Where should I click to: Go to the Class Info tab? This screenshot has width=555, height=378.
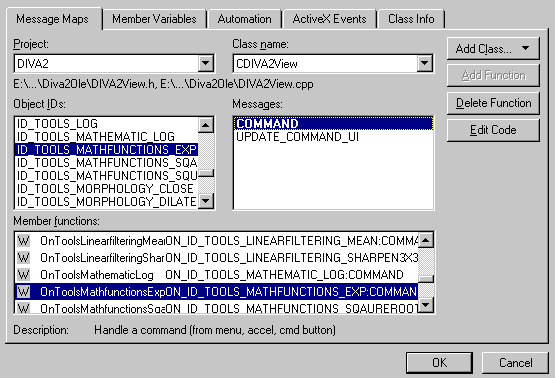(x=411, y=19)
